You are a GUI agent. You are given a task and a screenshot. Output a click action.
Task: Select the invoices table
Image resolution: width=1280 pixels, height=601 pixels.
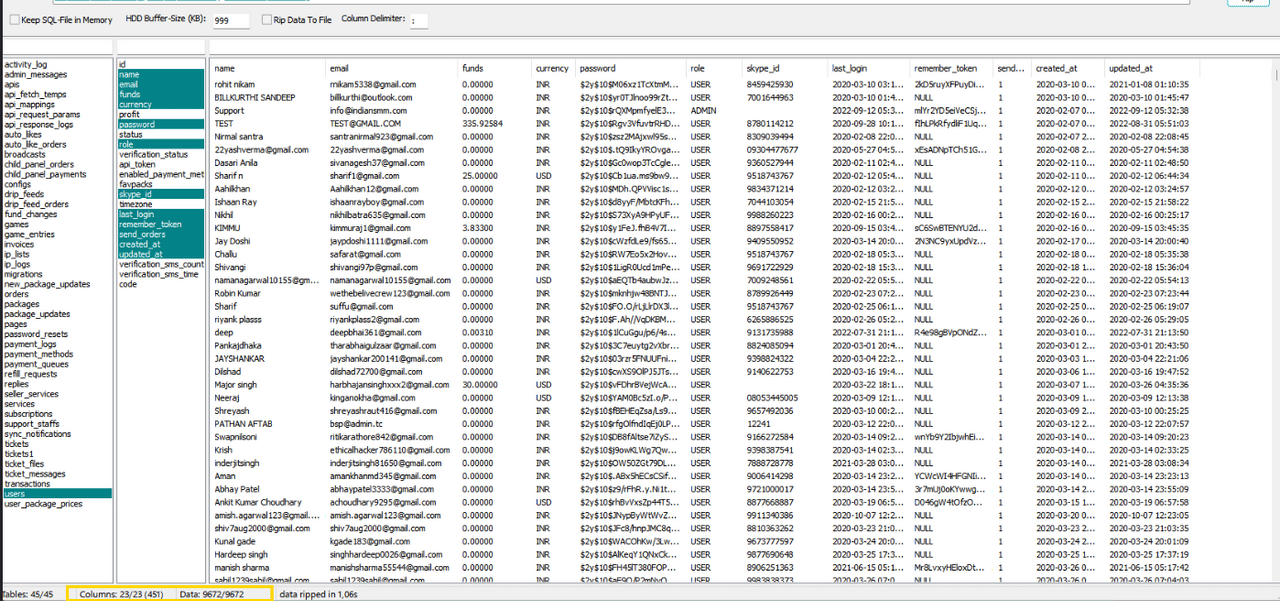(x=19, y=244)
